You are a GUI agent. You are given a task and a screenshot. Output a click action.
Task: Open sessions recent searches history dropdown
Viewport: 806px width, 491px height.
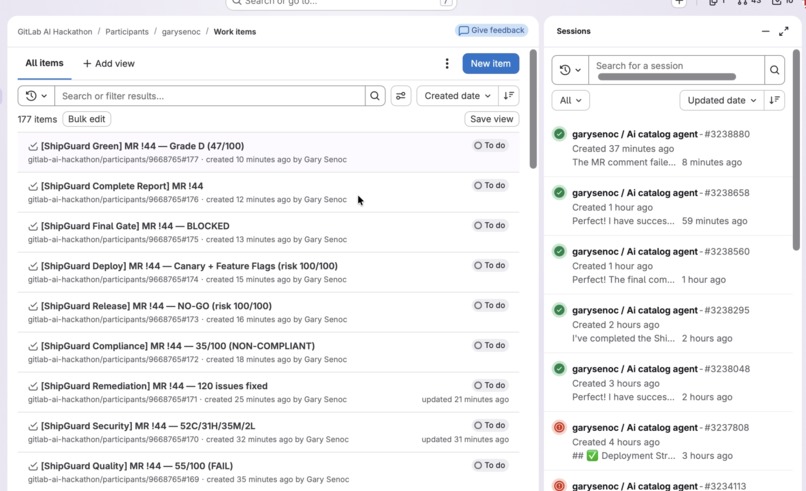coord(570,69)
